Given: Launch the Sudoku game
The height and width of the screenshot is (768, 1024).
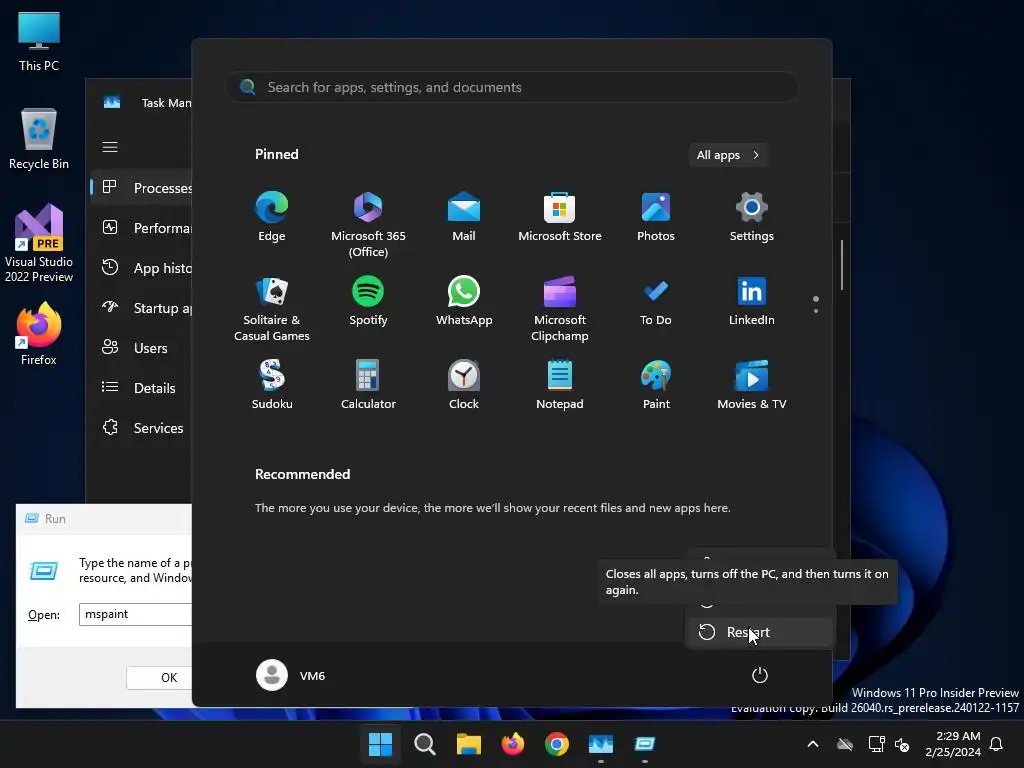Looking at the screenshot, I should click(x=272, y=385).
